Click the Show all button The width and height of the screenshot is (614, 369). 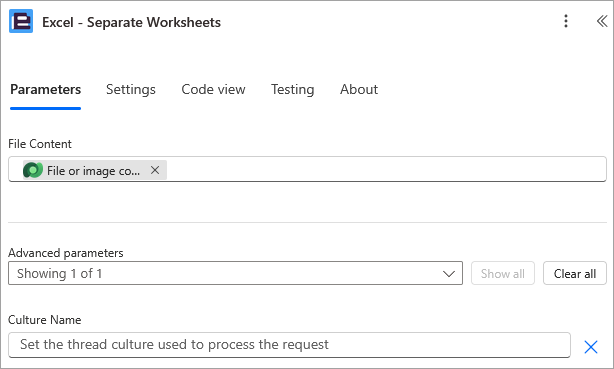click(x=502, y=273)
